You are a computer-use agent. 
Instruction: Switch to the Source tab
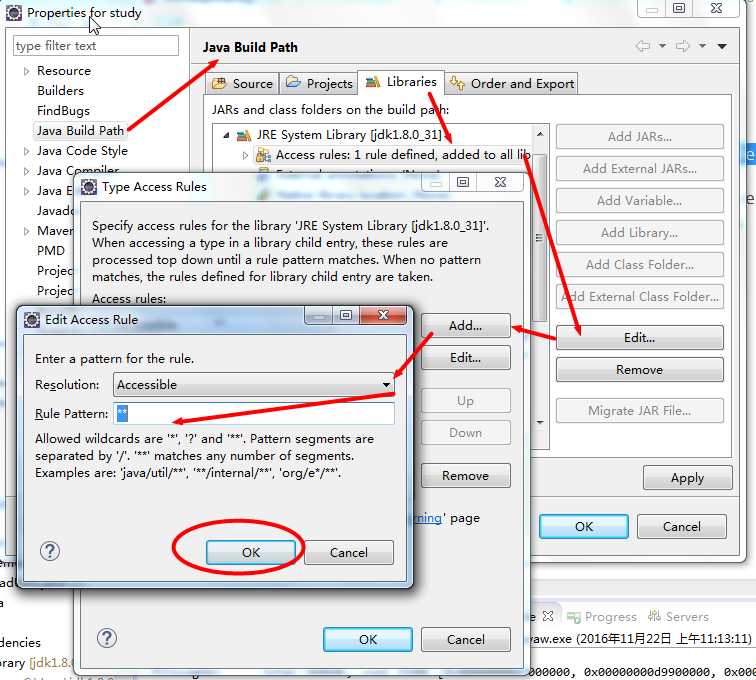click(x=243, y=83)
